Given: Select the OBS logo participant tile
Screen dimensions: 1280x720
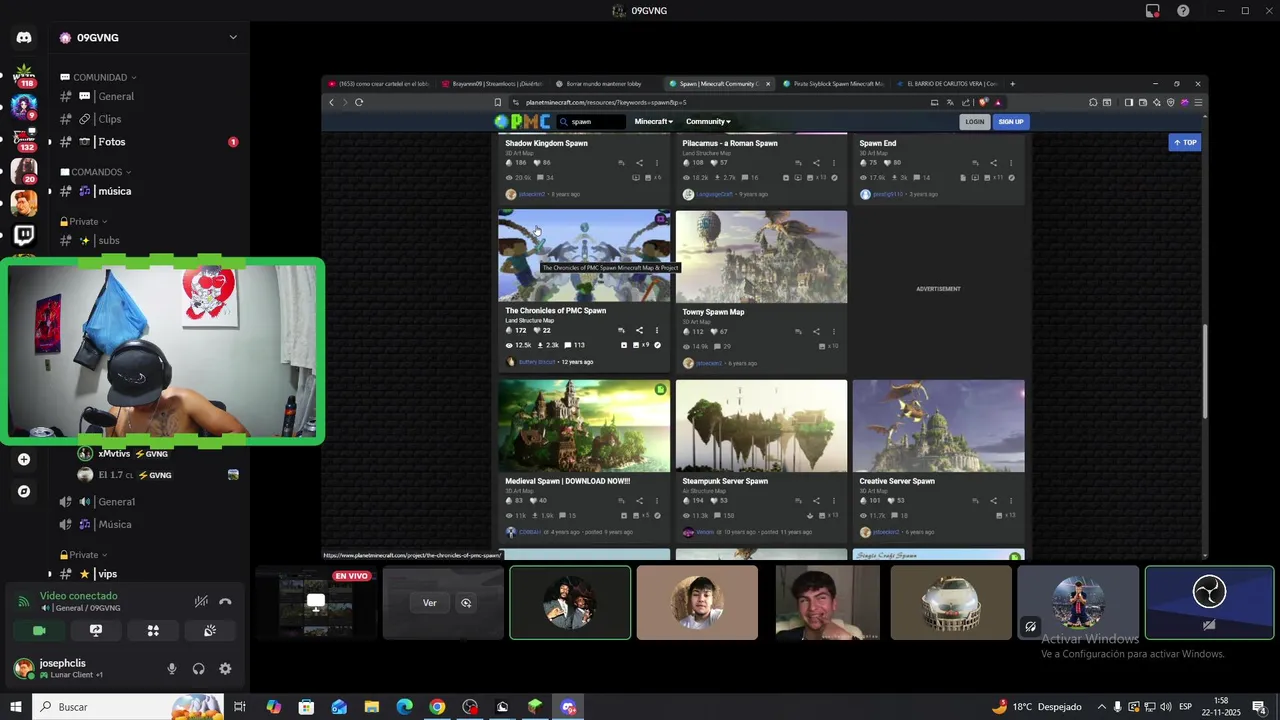Looking at the screenshot, I should (1209, 603).
